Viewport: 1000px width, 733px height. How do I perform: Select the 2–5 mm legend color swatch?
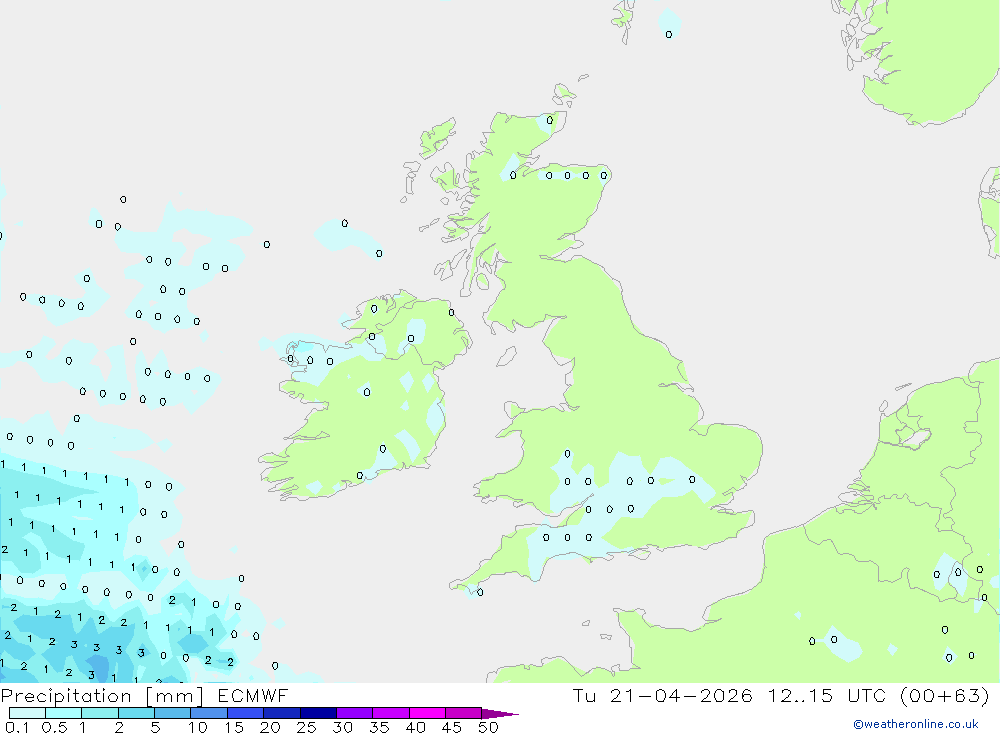[136, 713]
